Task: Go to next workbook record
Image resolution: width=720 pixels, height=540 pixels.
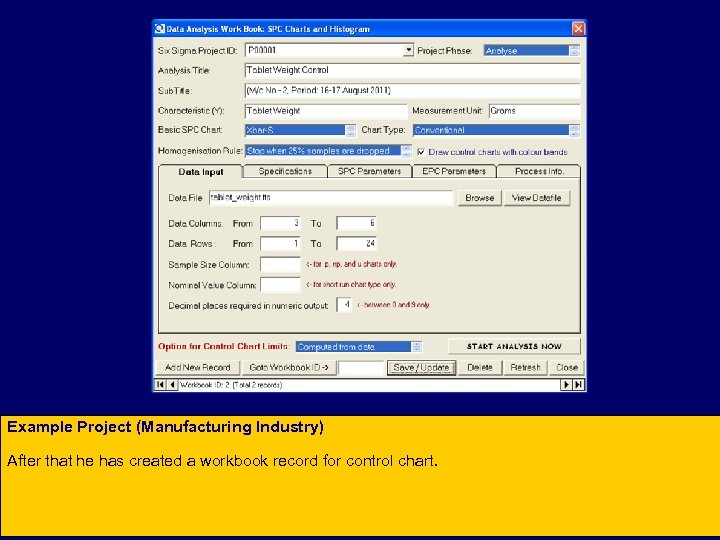Action: tap(566, 385)
